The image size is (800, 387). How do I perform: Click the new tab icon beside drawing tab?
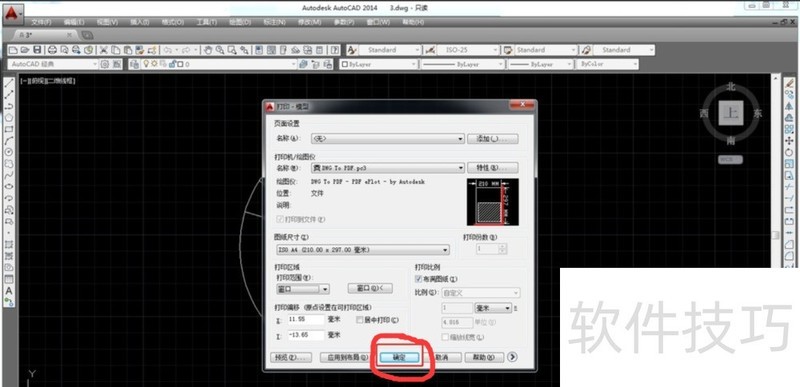(x=87, y=35)
